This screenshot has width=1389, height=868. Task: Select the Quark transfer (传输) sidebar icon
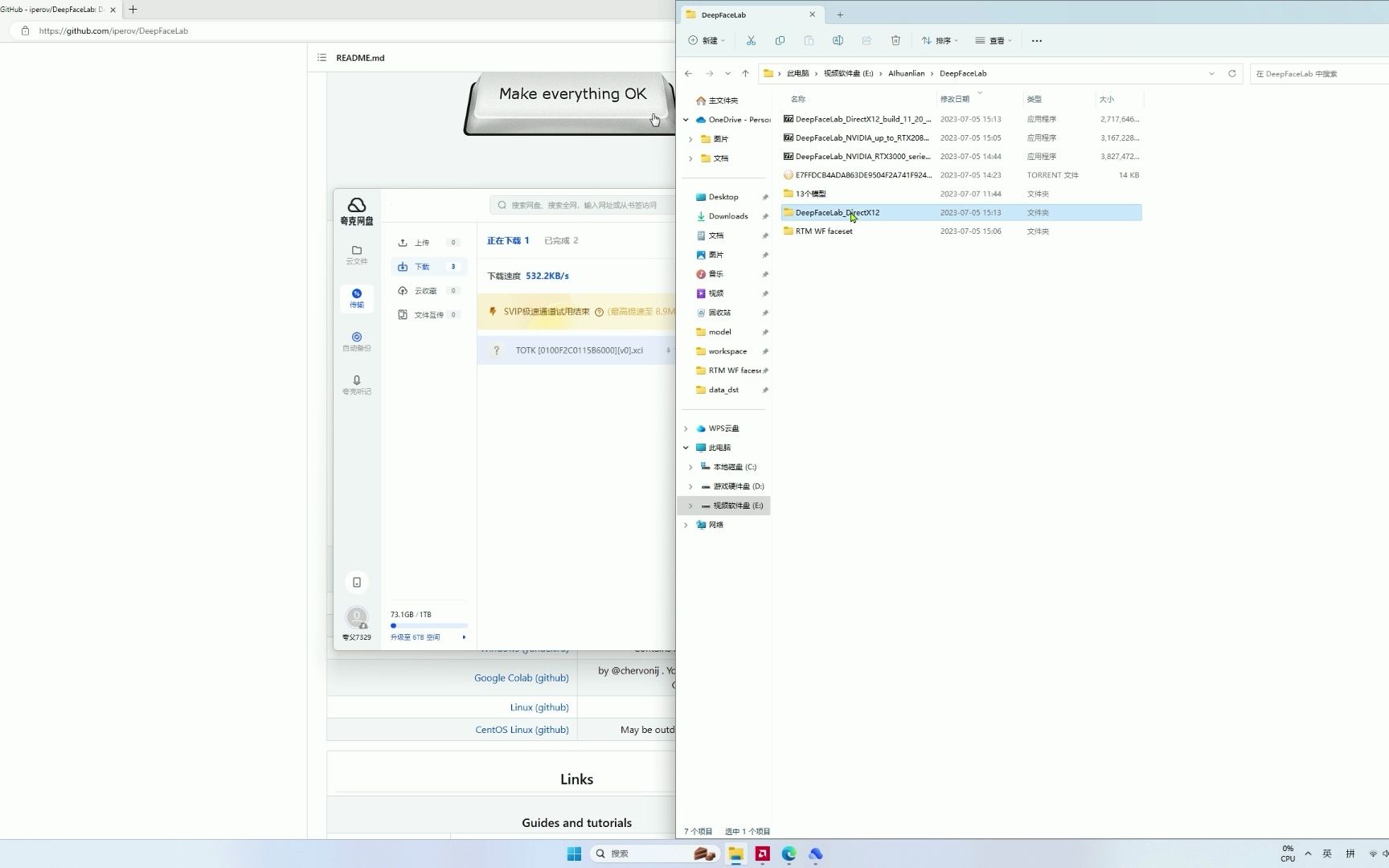click(357, 298)
